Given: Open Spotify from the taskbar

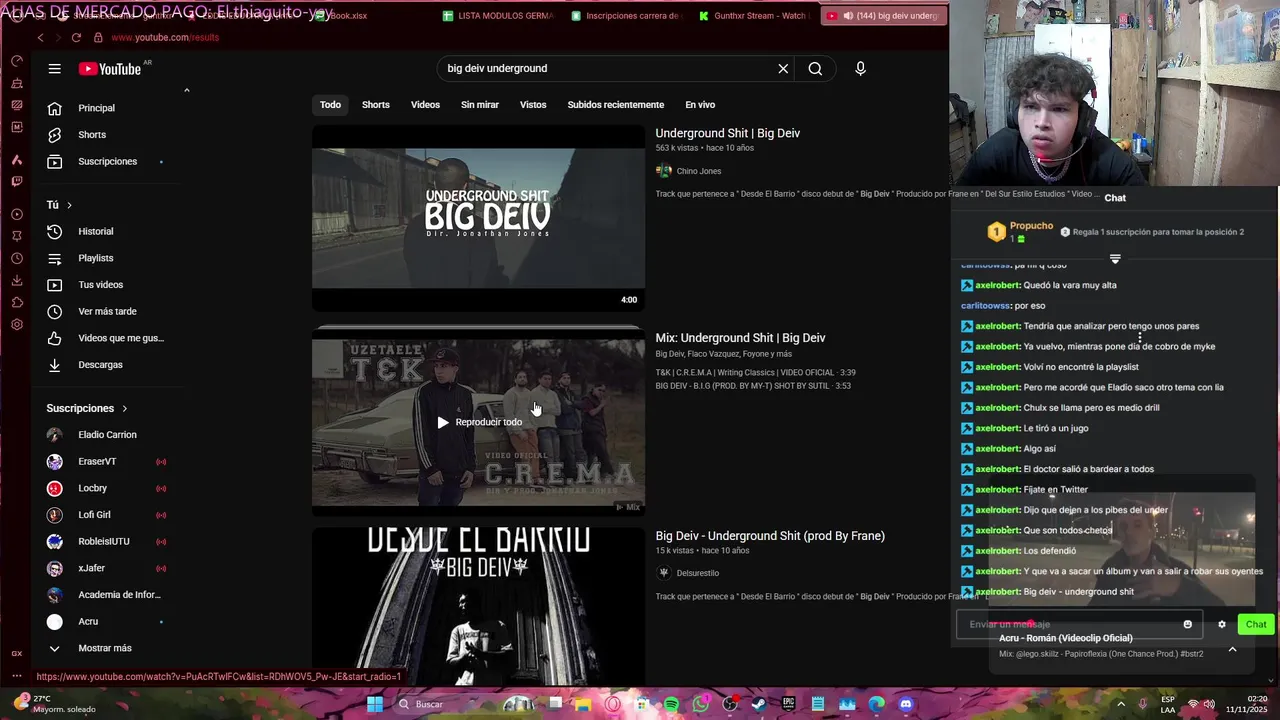Looking at the screenshot, I should click(x=672, y=705).
